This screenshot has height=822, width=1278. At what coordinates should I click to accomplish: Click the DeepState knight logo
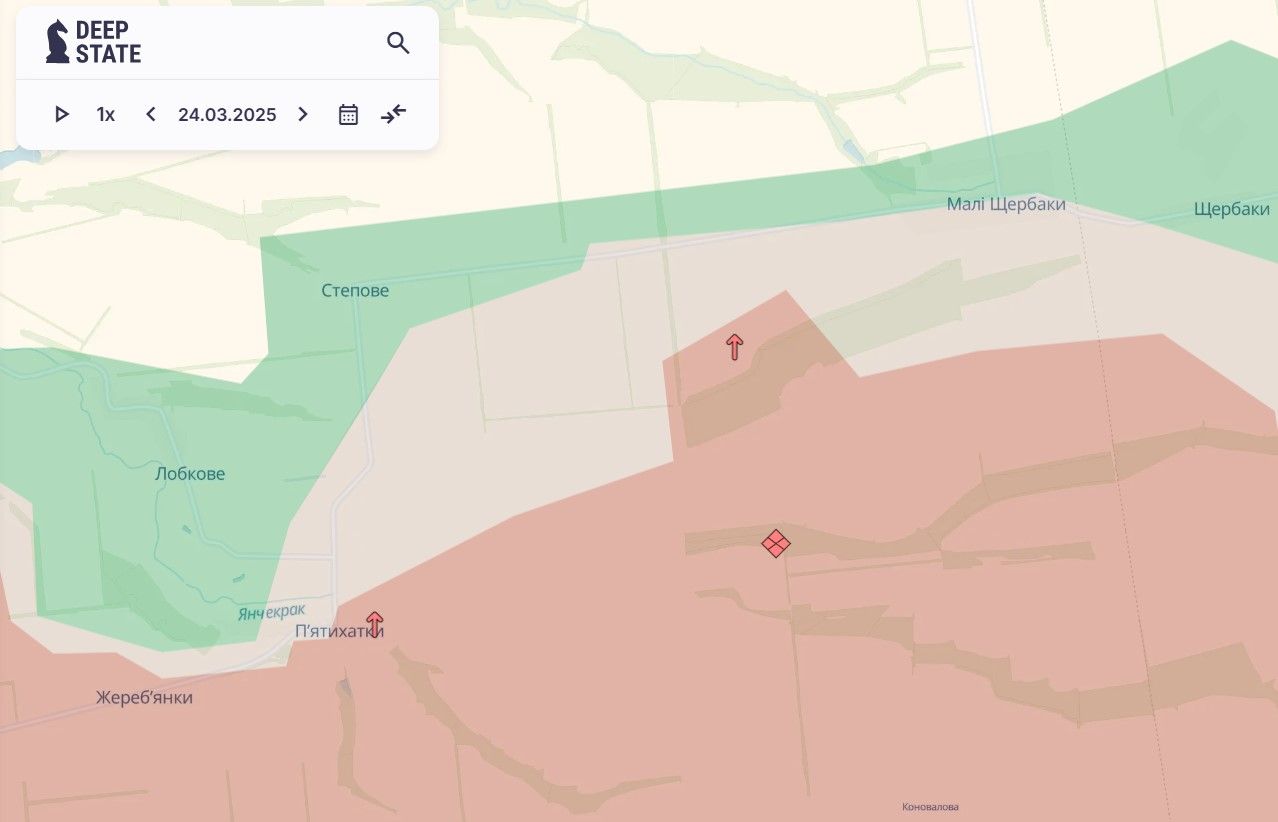pos(58,42)
